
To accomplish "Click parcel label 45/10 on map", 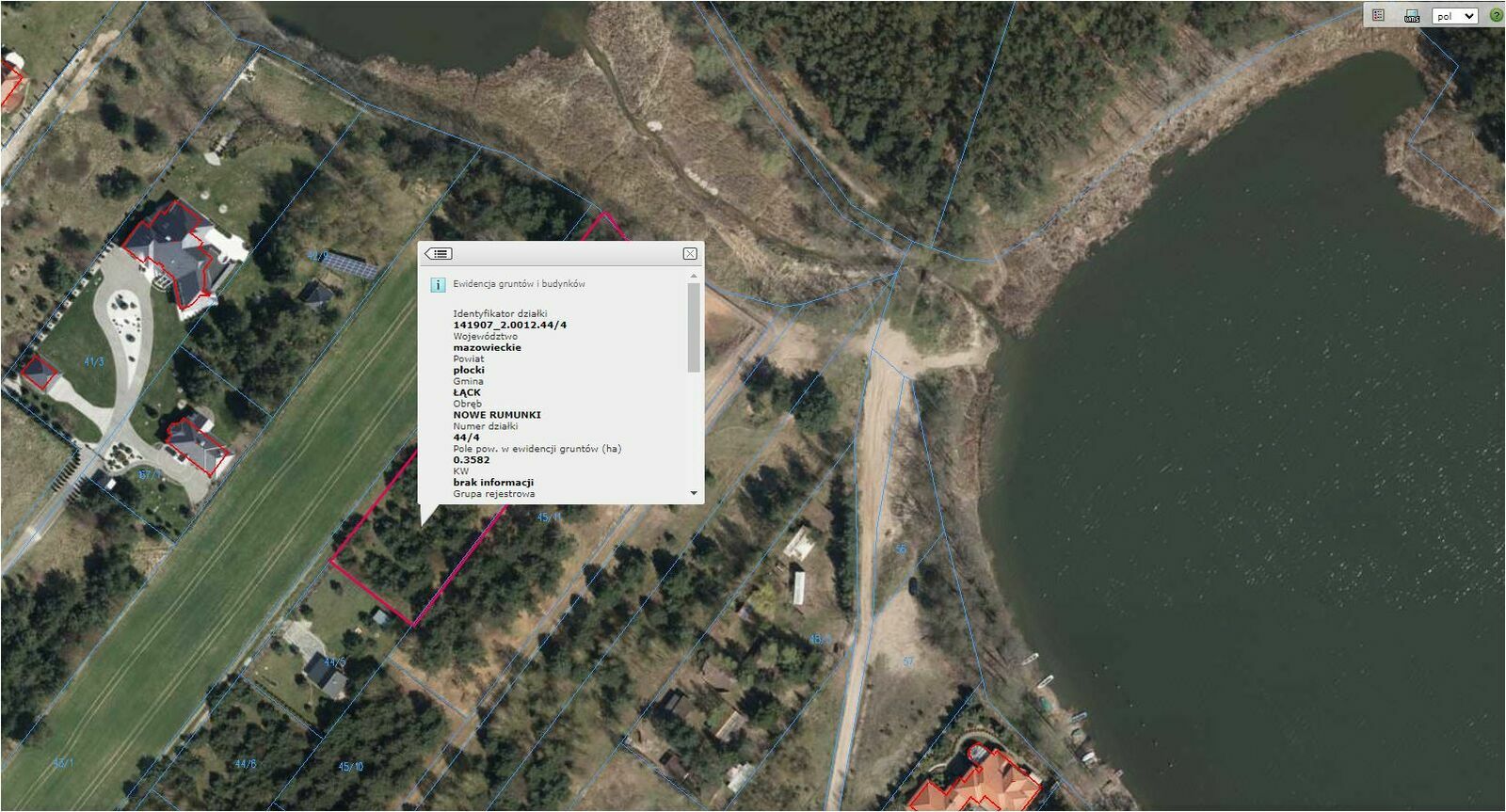I will [350, 767].
